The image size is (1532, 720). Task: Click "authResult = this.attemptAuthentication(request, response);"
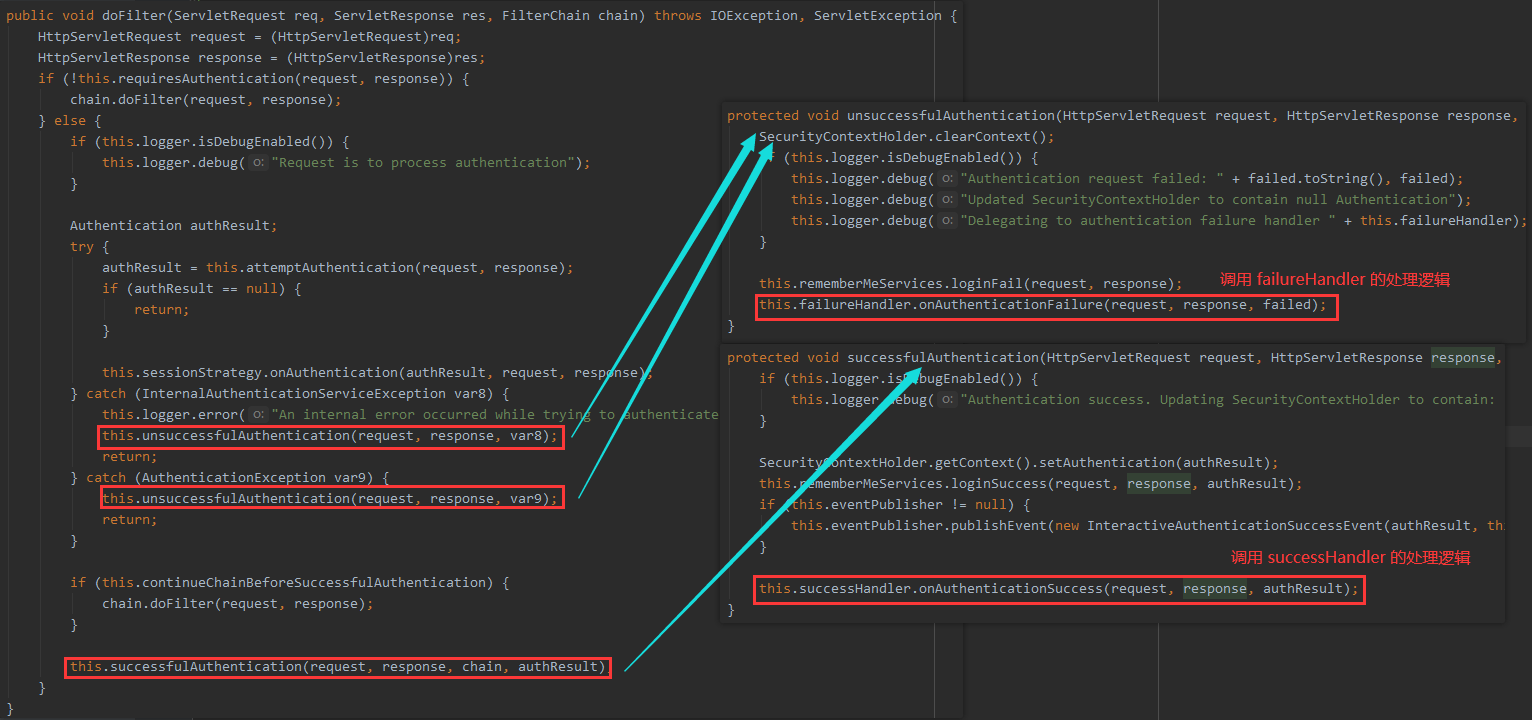tap(338, 268)
